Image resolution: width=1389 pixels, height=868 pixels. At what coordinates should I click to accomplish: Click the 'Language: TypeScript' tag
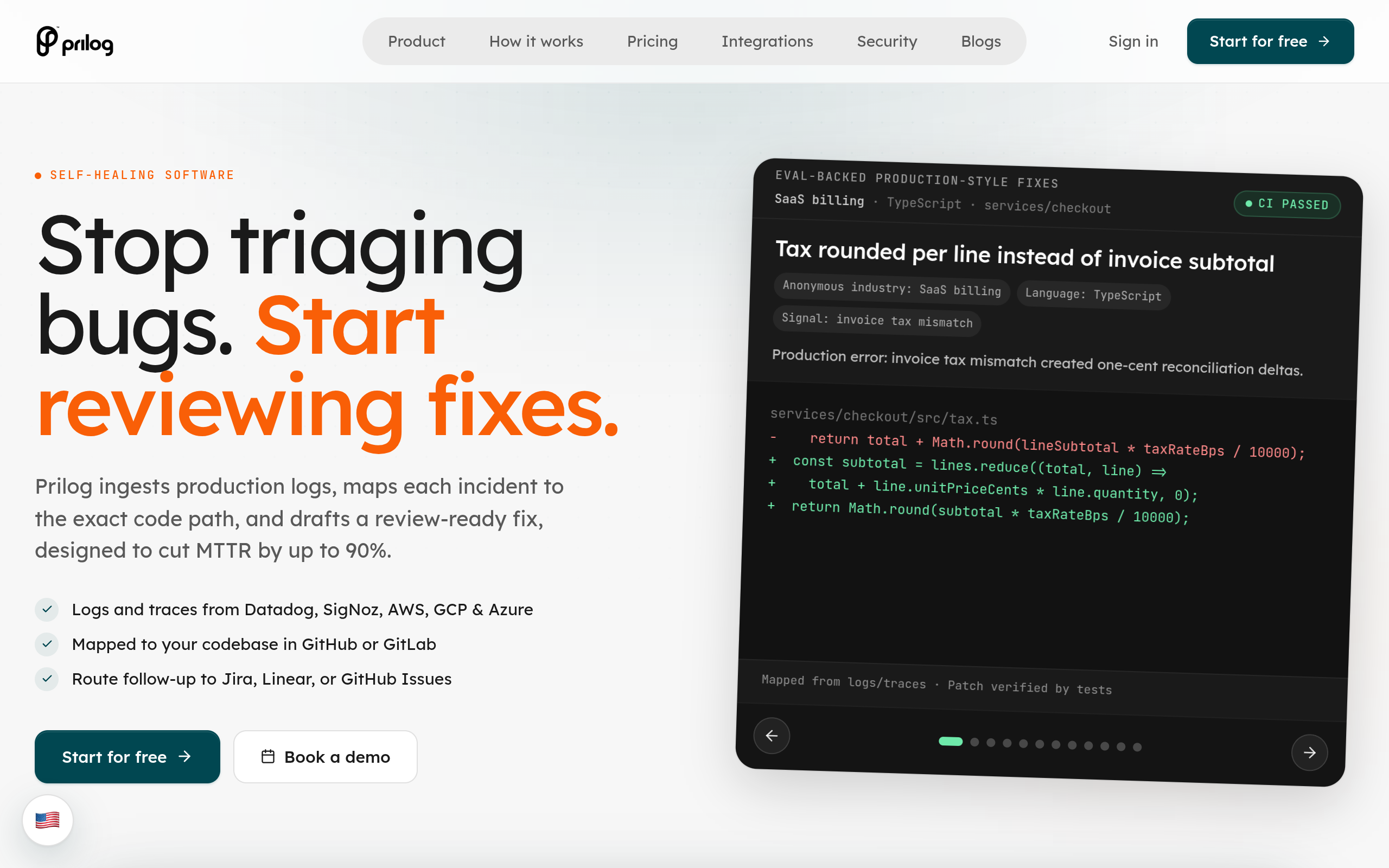pyautogui.click(x=1093, y=295)
